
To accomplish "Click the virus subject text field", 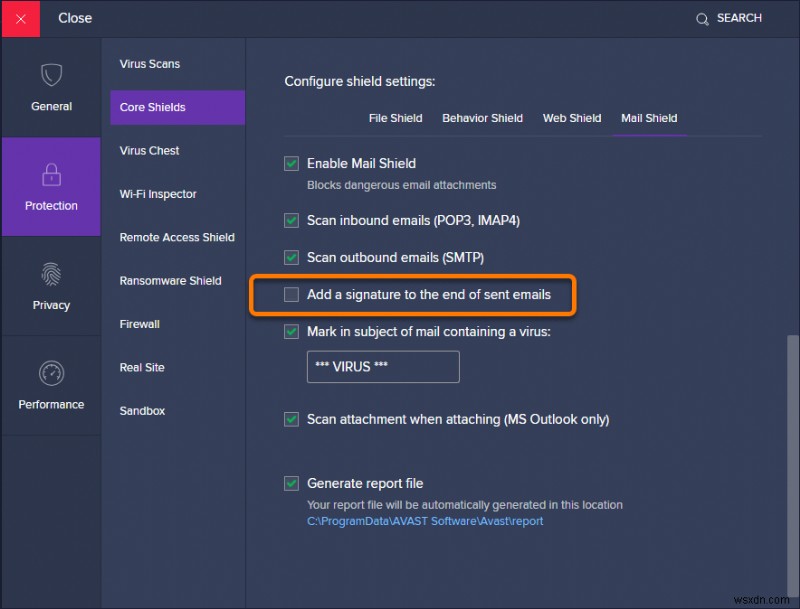I will pyautogui.click(x=383, y=367).
